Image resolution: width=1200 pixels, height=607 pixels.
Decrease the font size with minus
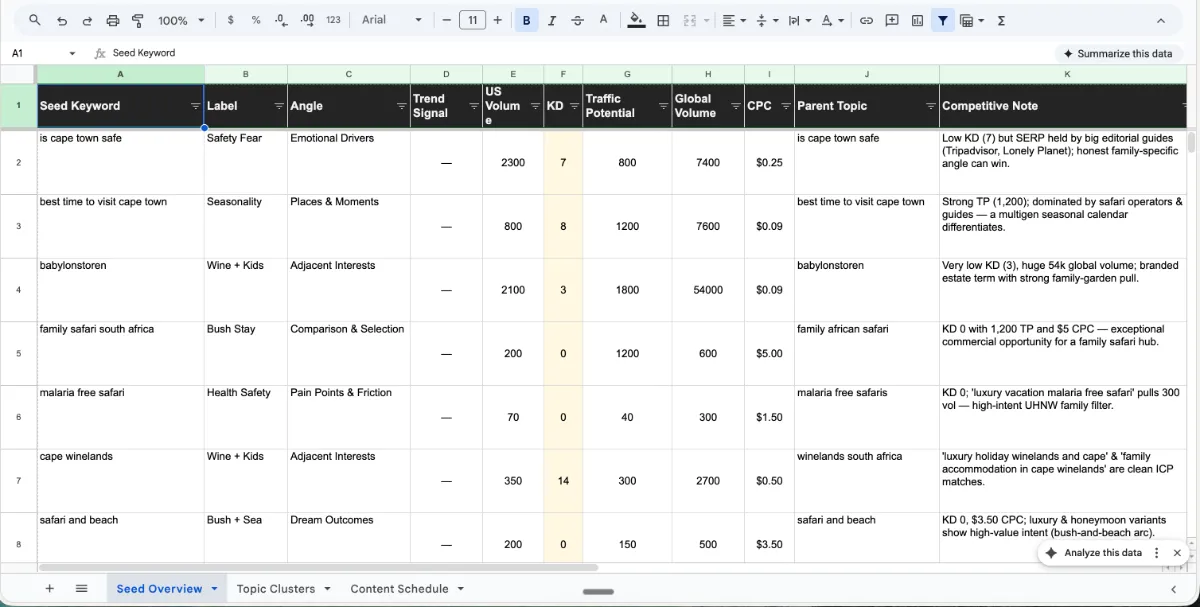point(447,20)
